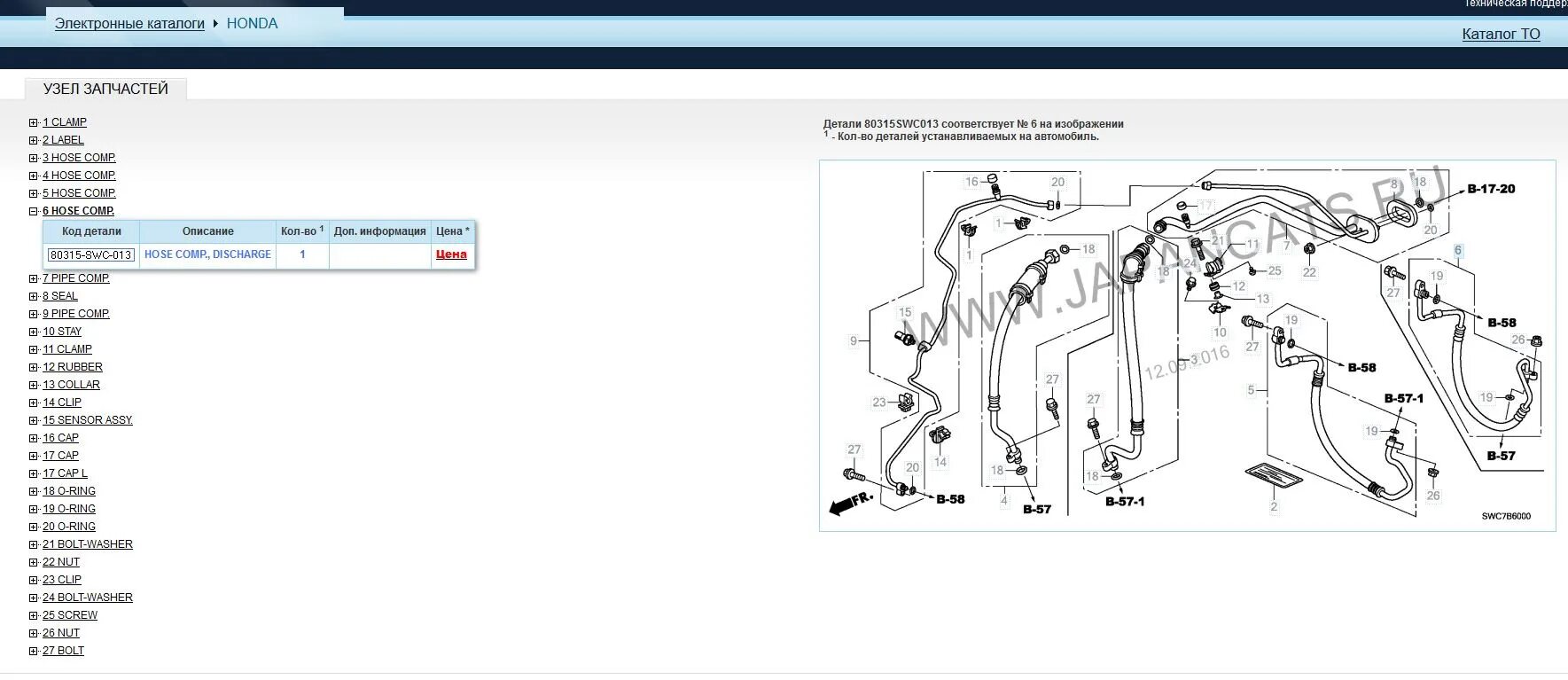The image size is (1568, 680).
Task: Open 17 CAP L entry
Action: coord(65,473)
